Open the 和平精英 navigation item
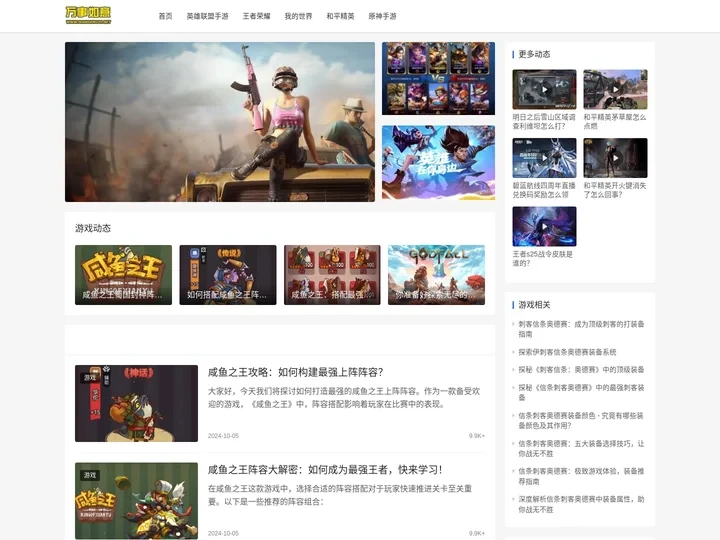The height and width of the screenshot is (540, 720). (x=340, y=16)
